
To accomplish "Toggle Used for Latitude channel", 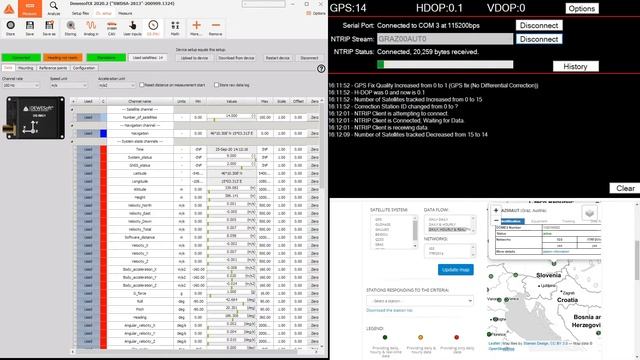I will (88, 173).
